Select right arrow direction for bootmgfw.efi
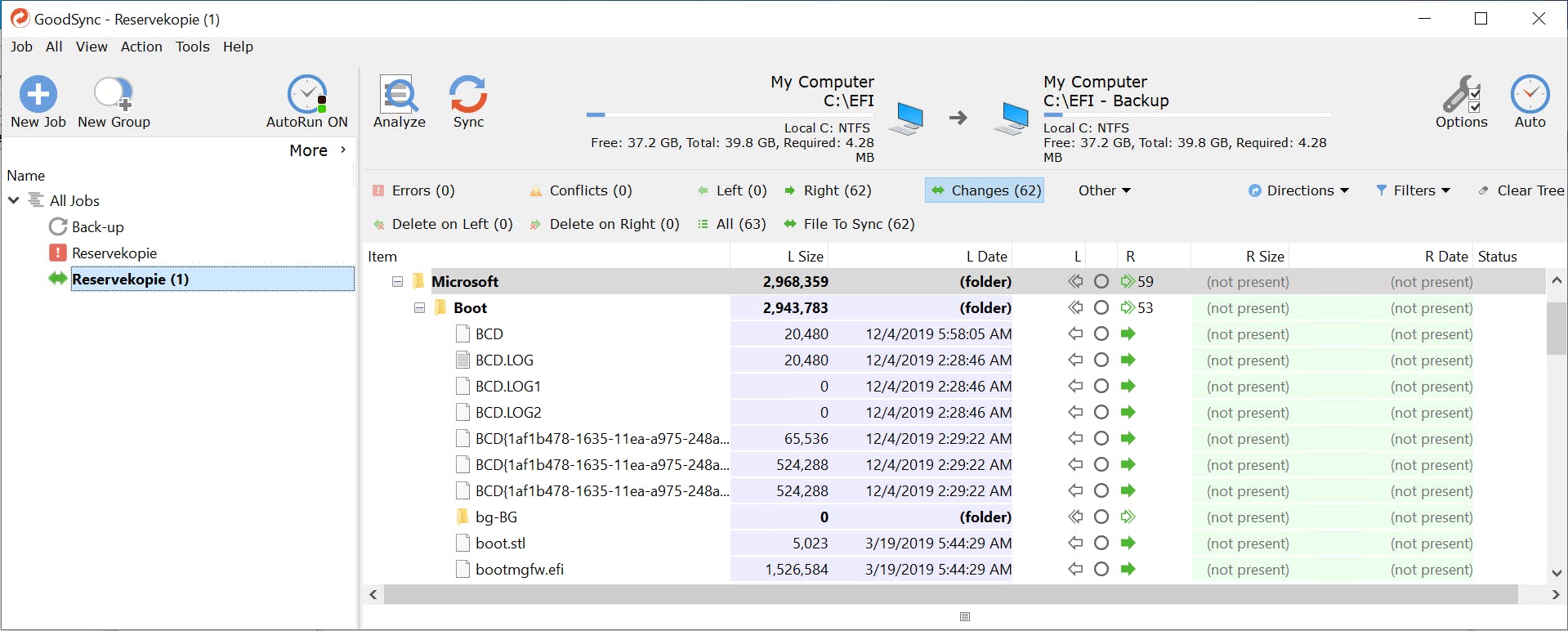 (1128, 570)
